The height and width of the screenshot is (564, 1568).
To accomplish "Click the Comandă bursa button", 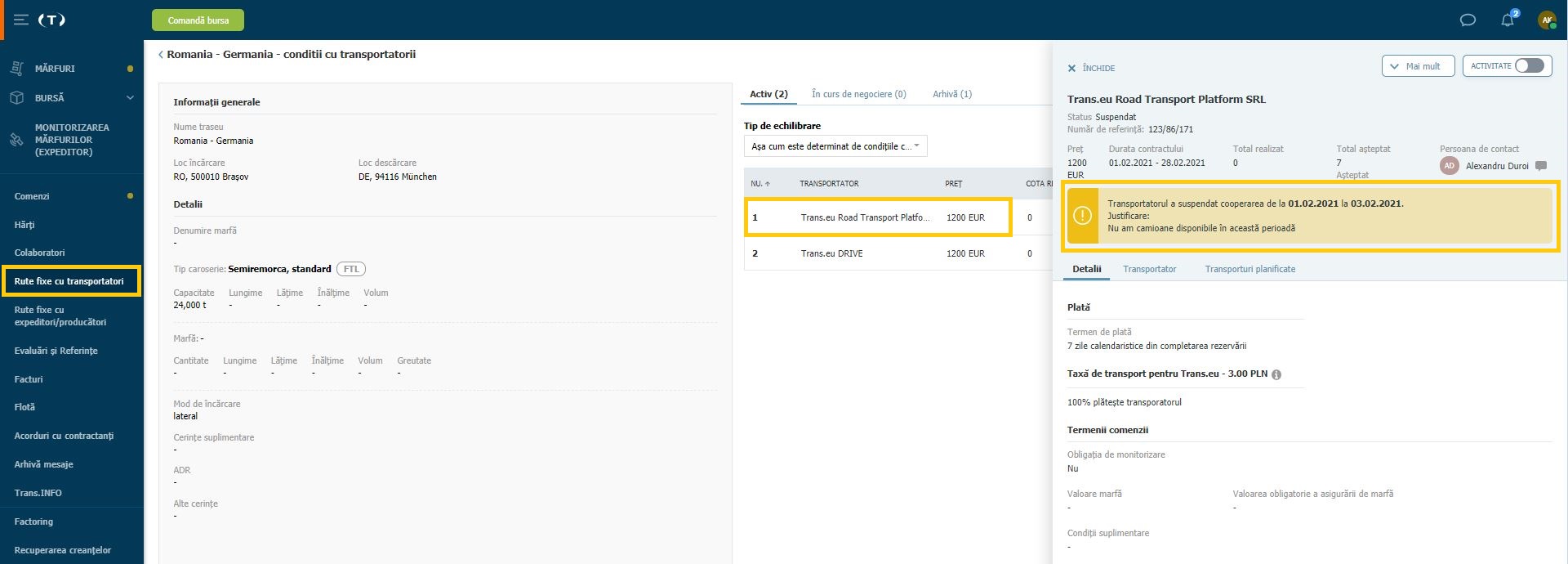I will [x=198, y=20].
